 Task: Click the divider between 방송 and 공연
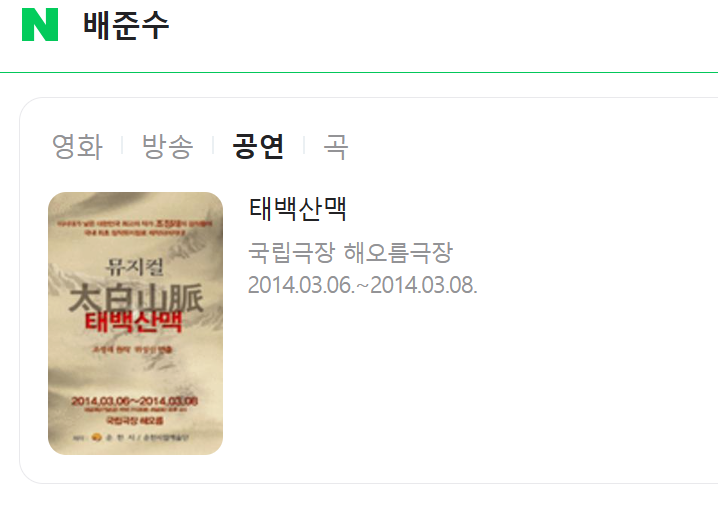click(x=213, y=146)
